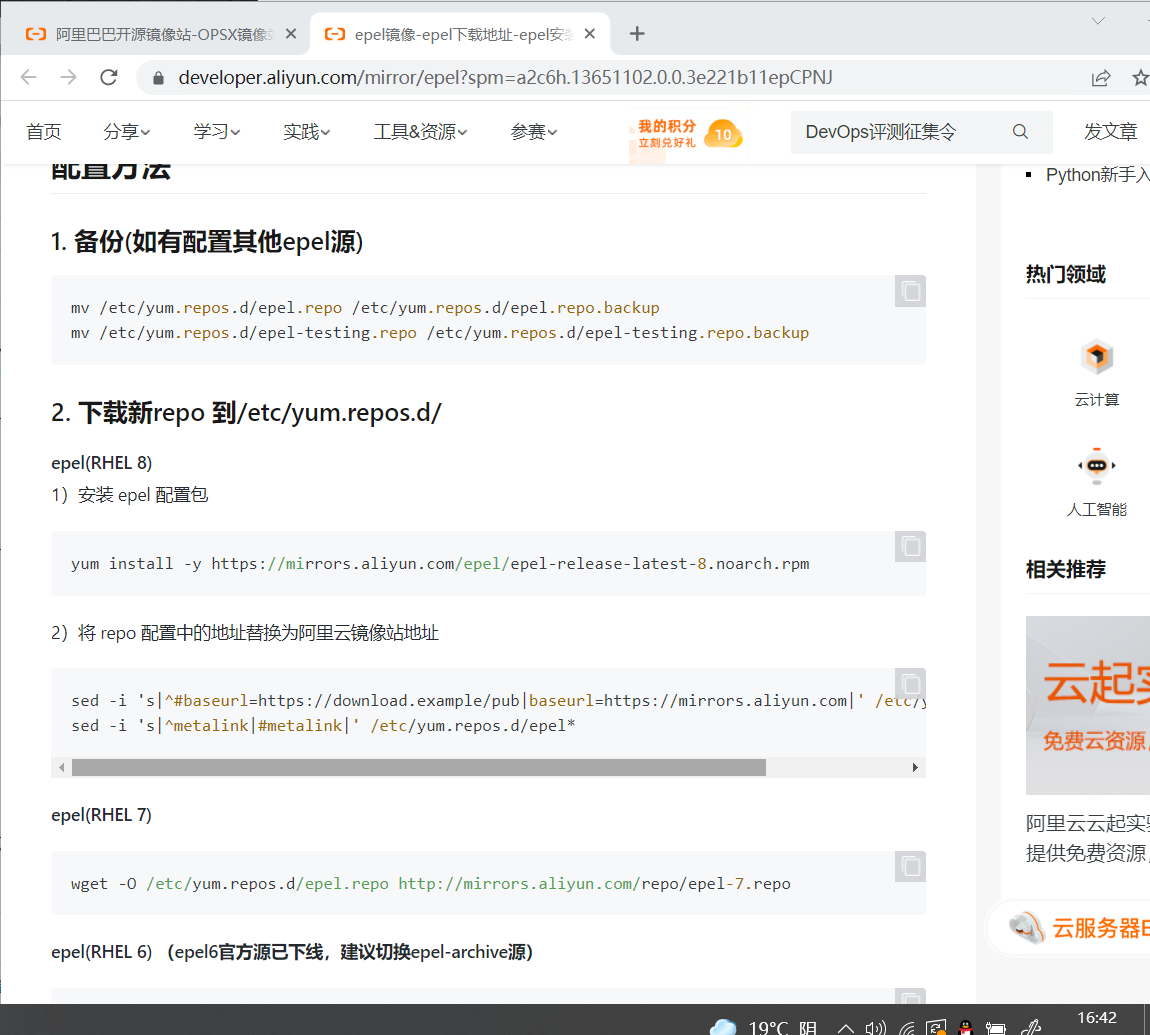Go back to the previous page
The width and height of the screenshot is (1150, 1035).
tap(28, 77)
